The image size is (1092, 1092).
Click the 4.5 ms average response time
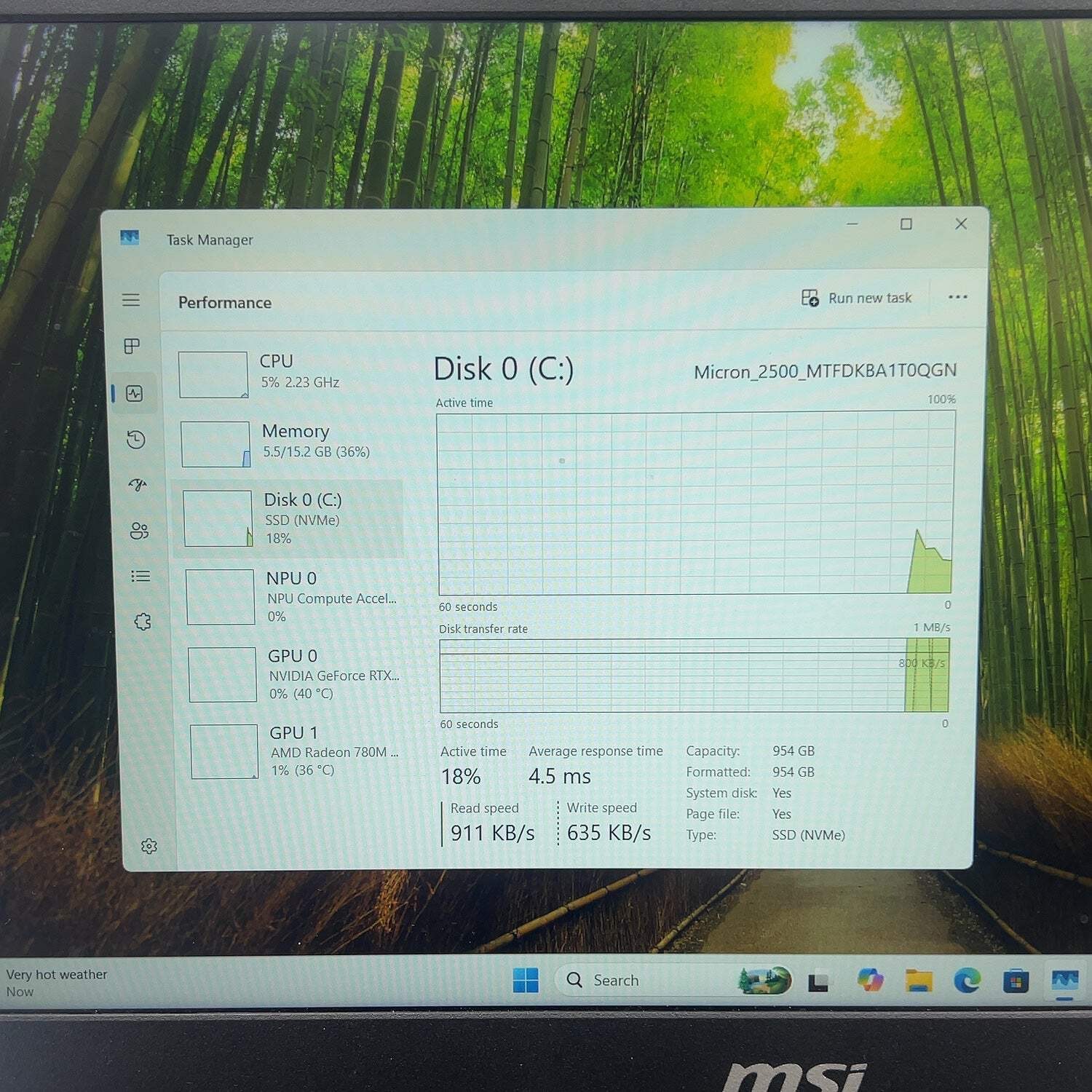560,776
